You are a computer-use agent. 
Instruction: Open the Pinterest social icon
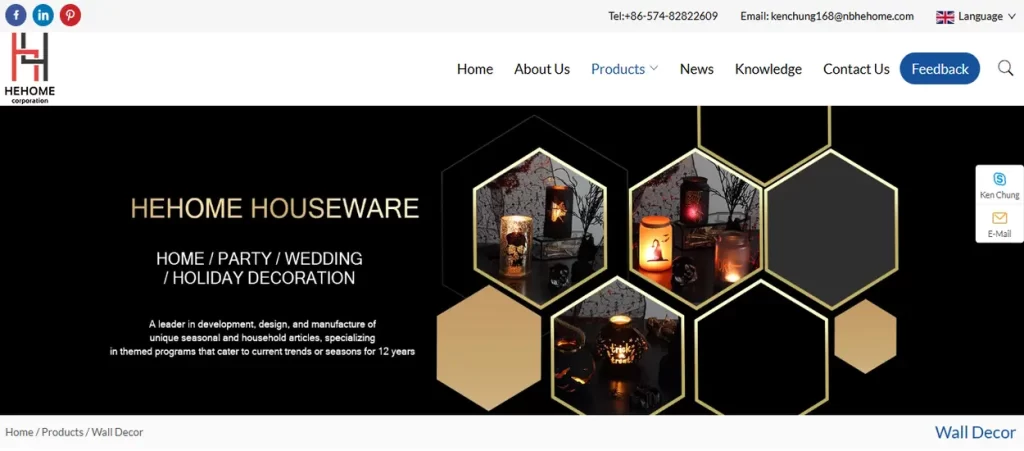(70, 15)
